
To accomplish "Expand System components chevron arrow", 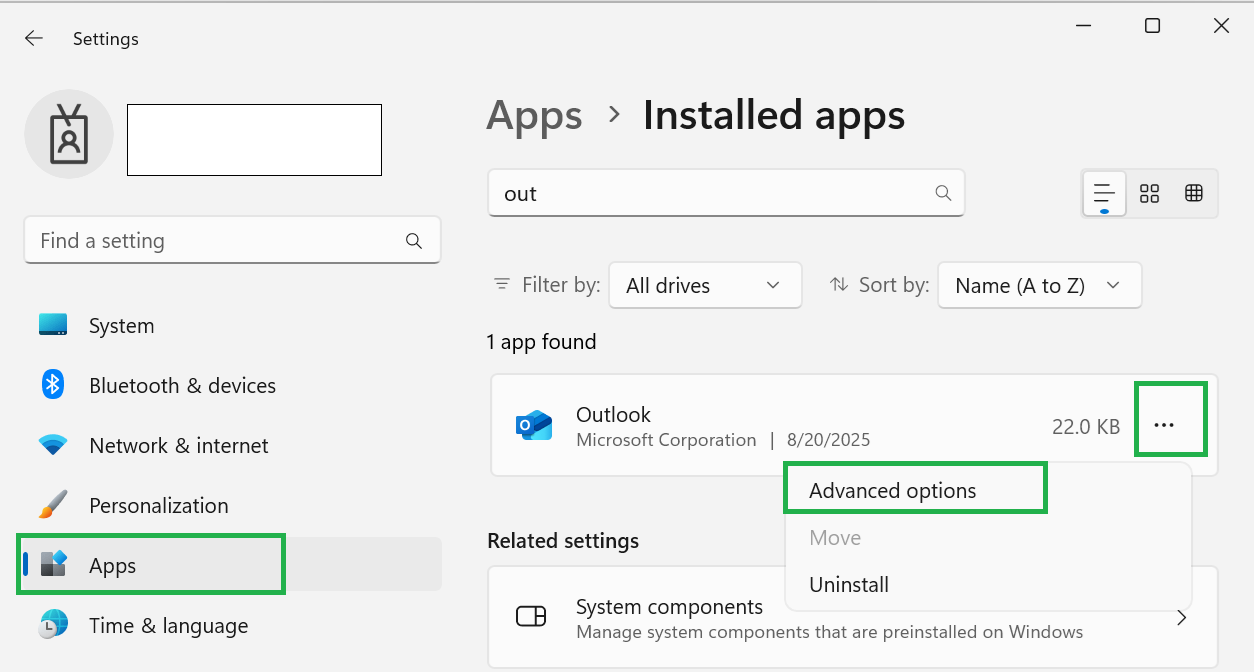I will pyautogui.click(x=1182, y=618).
